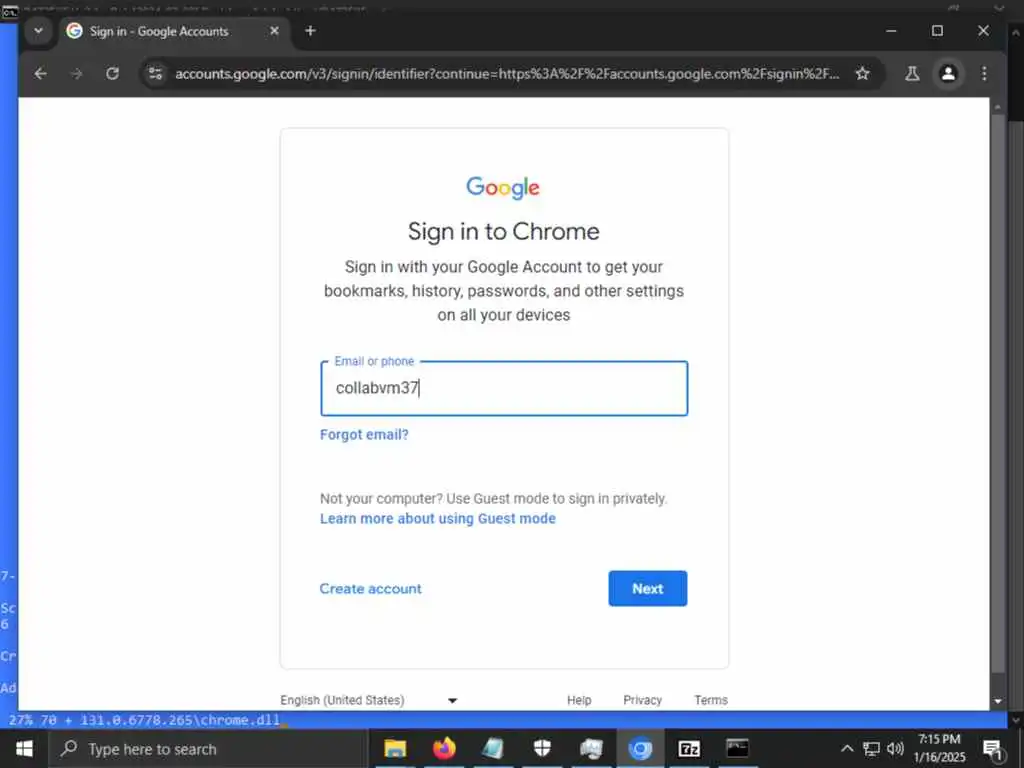Viewport: 1024px width, 768px height.
Task: Focus the Email or phone field
Action: (x=504, y=388)
